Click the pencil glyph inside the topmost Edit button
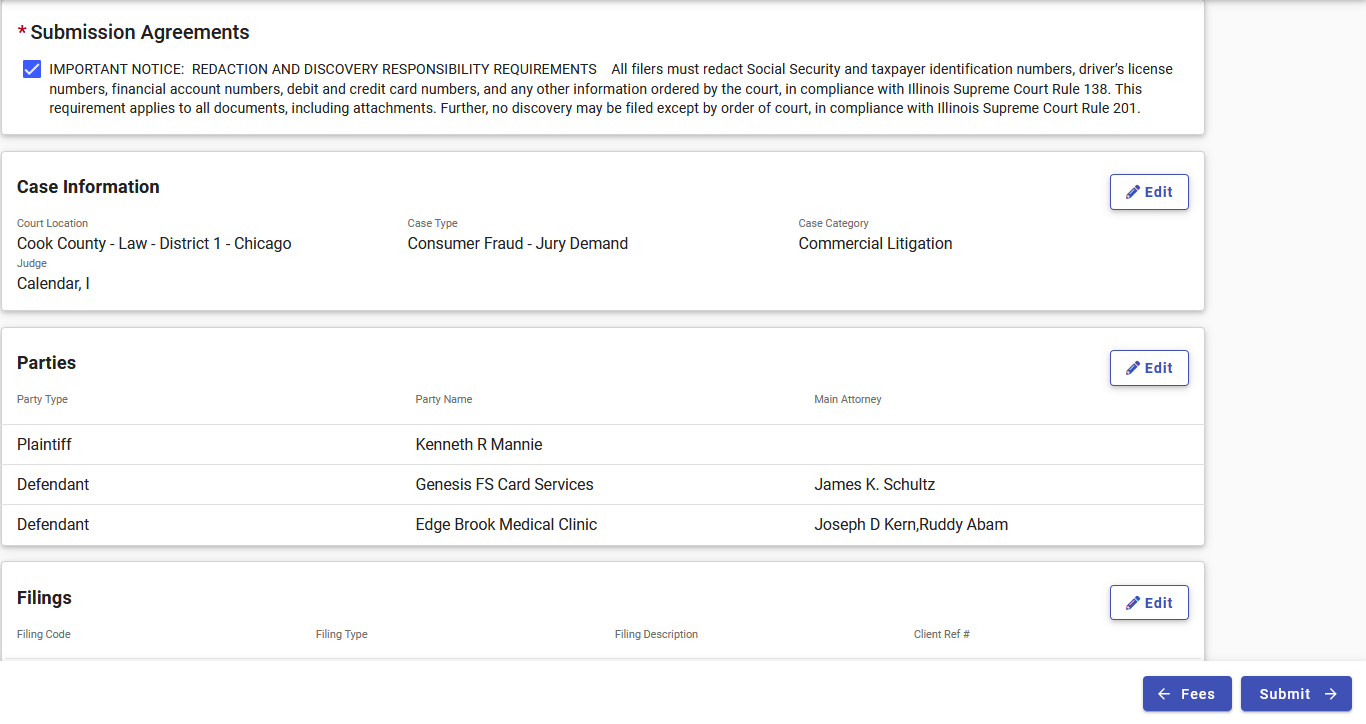 1133,191
